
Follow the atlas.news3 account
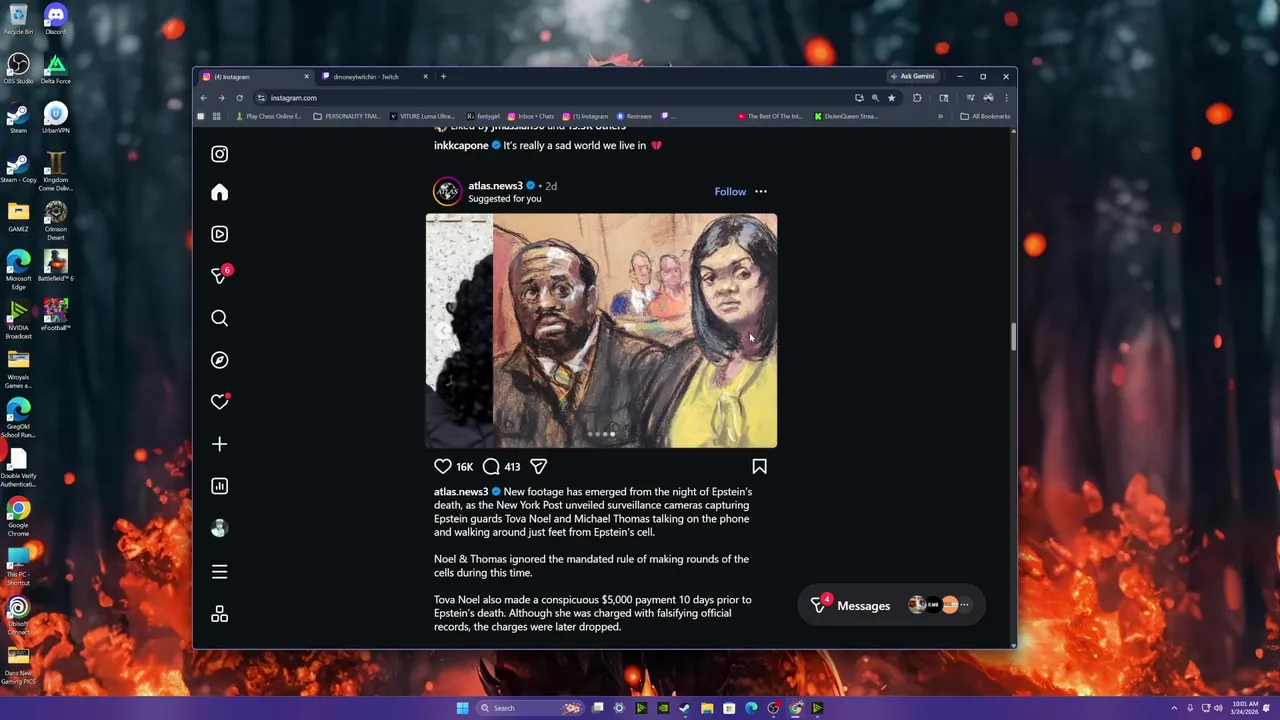tap(730, 191)
